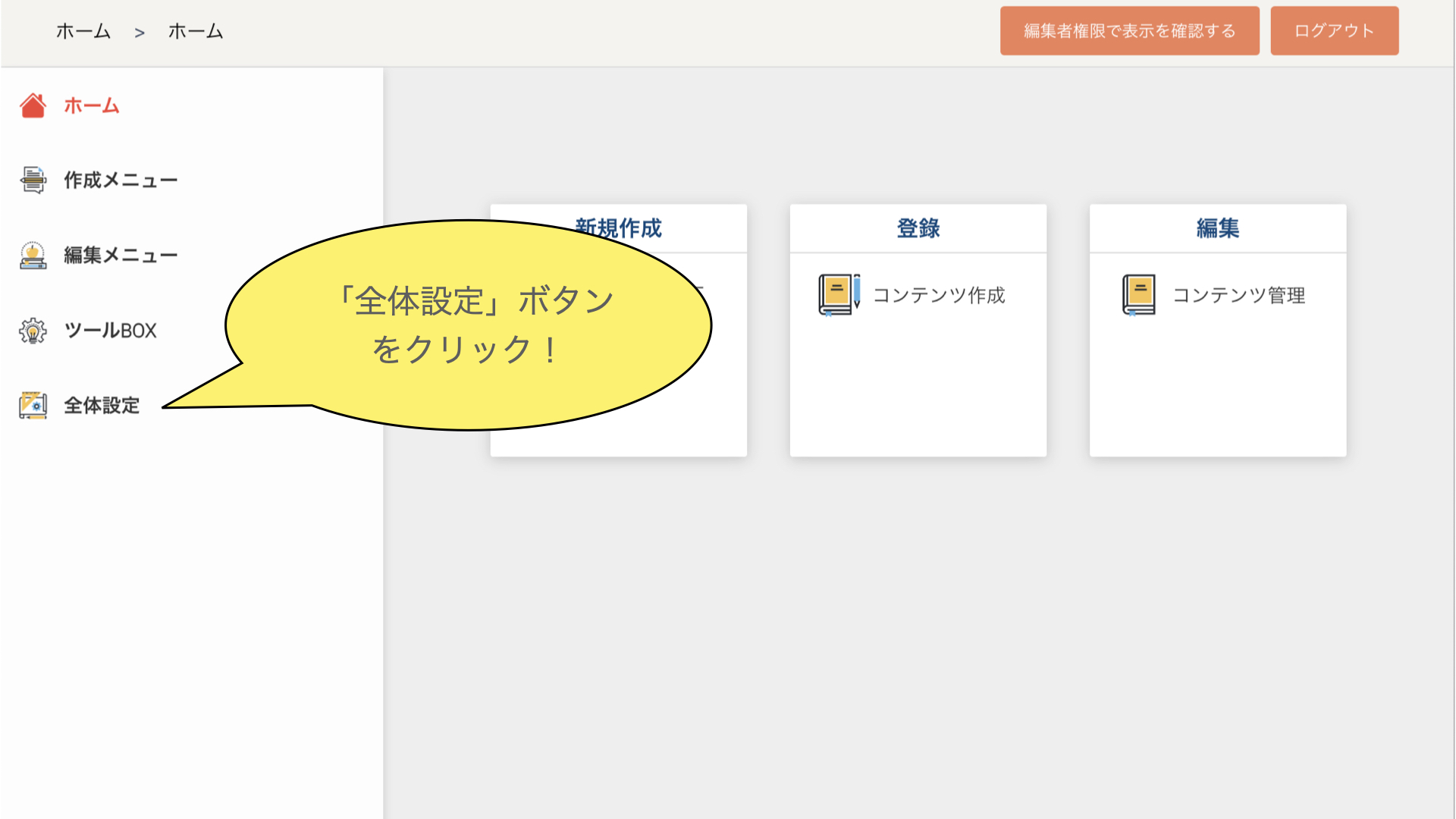Click the 作成メニュー document icon
The width and height of the screenshot is (1456, 819).
(33, 180)
